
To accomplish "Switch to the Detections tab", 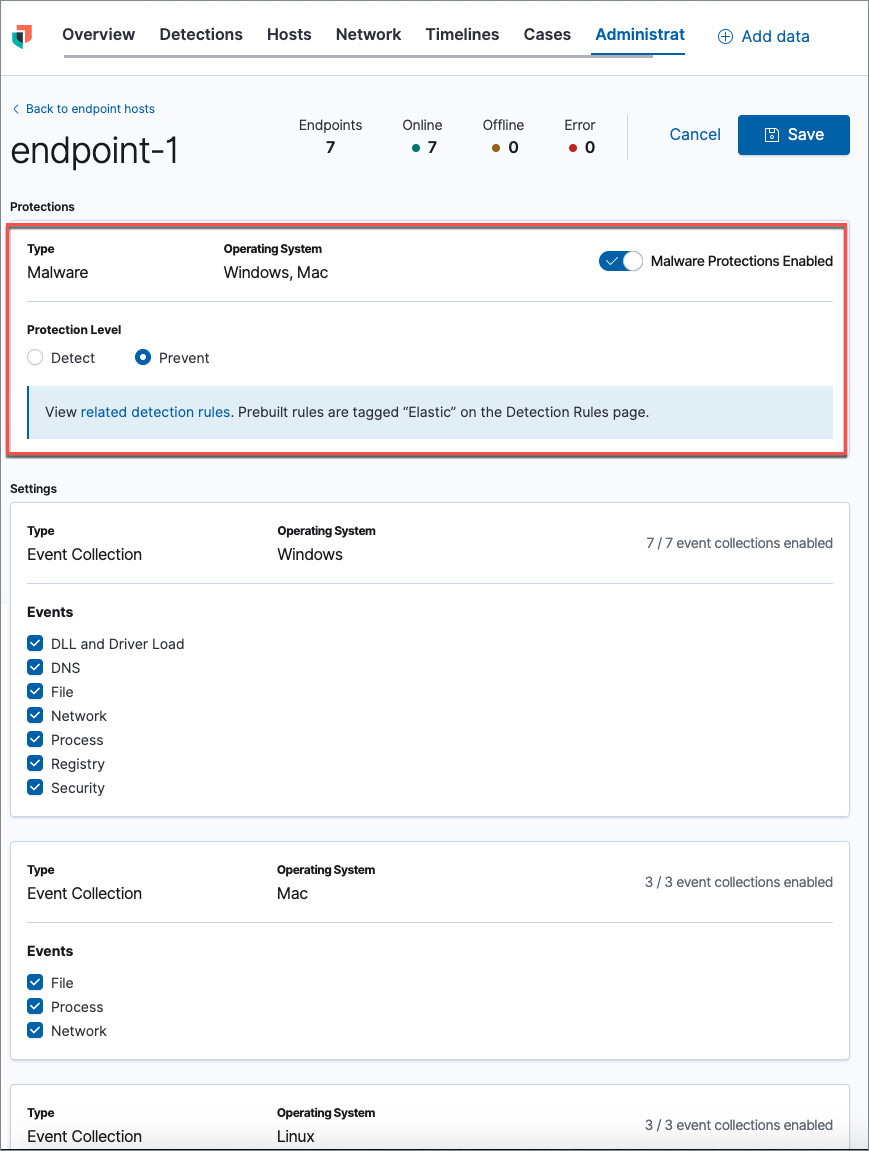I will click(201, 34).
